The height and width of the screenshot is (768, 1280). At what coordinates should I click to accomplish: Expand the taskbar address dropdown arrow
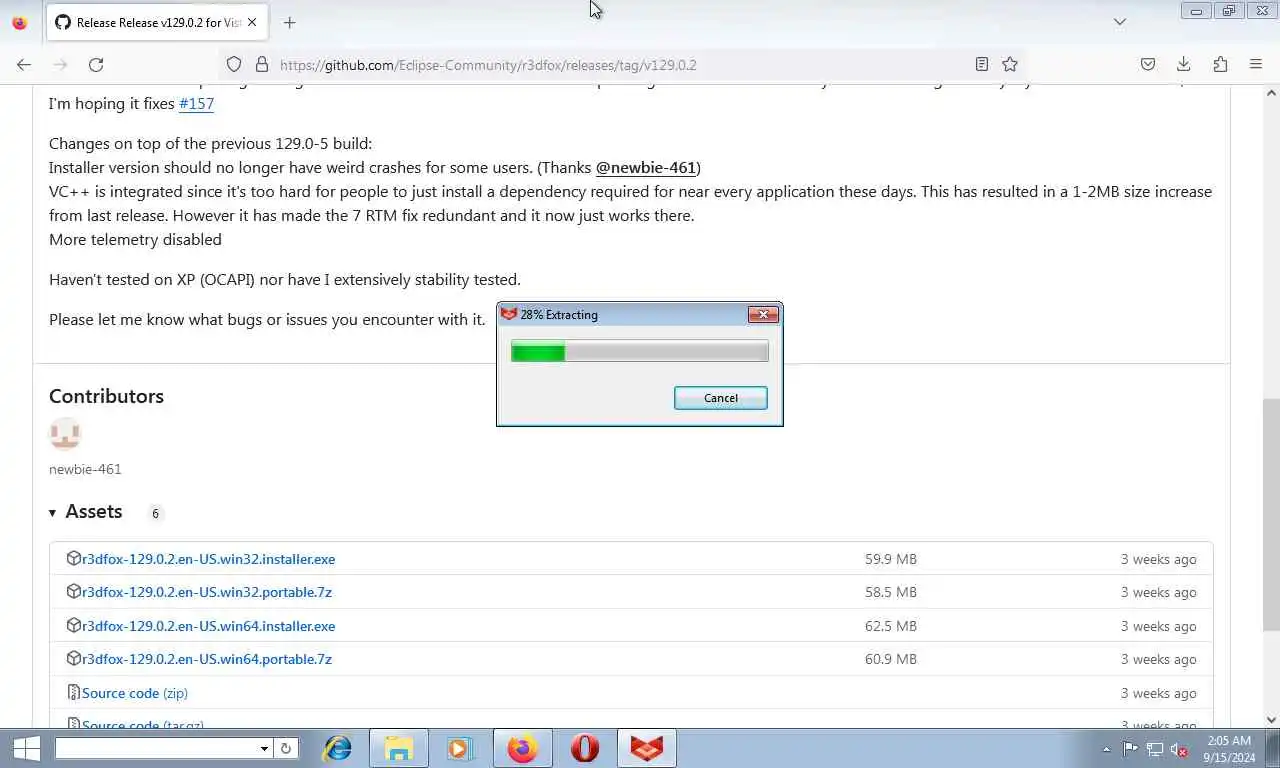pos(264,748)
